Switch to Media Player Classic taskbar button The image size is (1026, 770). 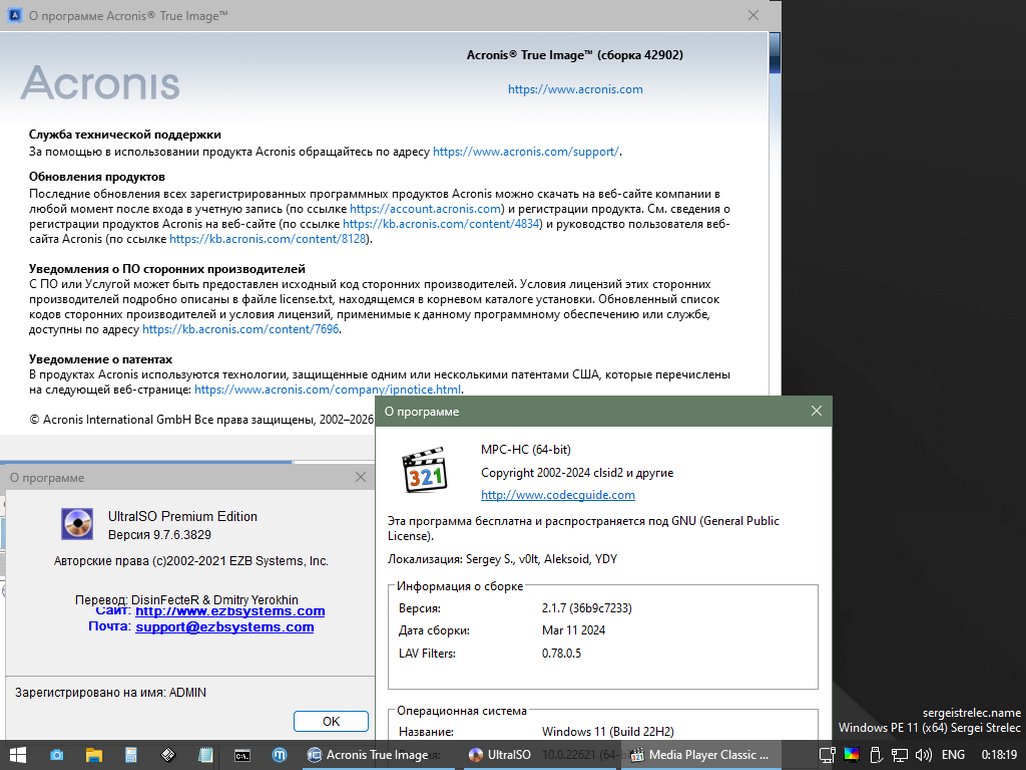coord(700,755)
